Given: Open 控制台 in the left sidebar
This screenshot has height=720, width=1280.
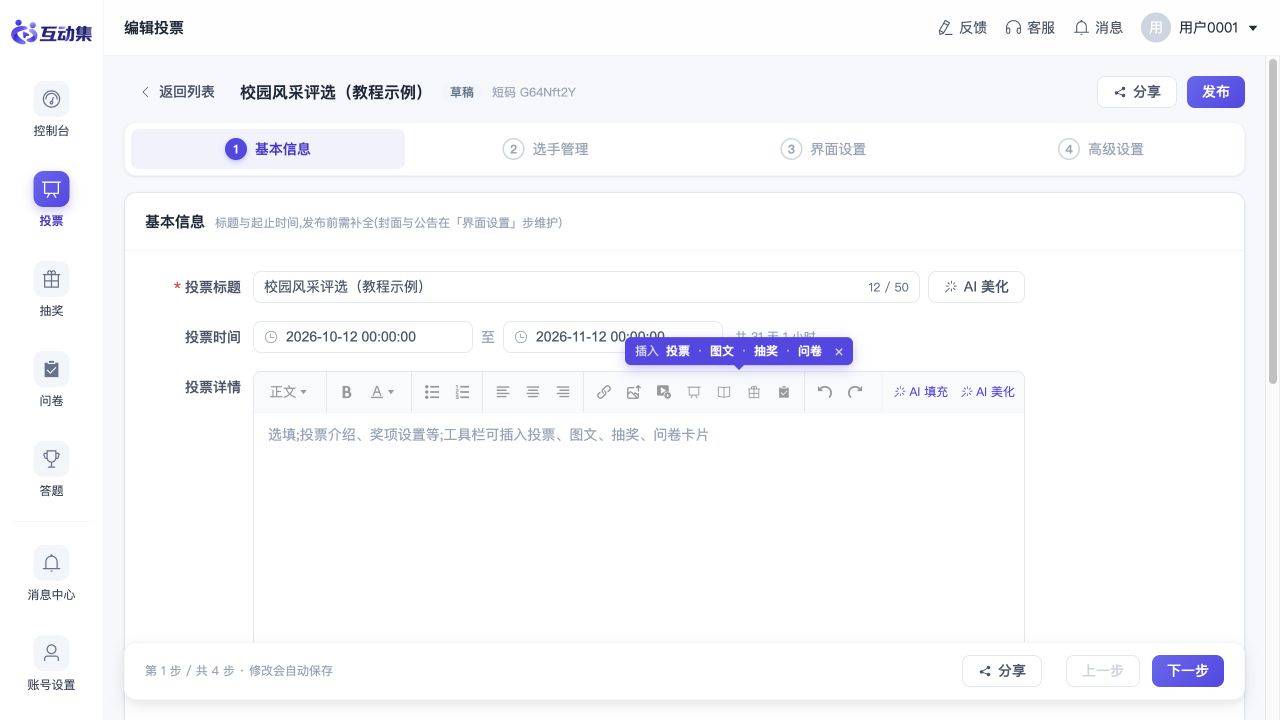Looking at the screenshot, I should click(51, 110).
